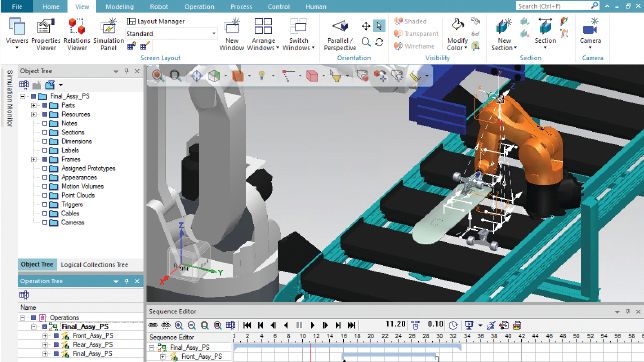Screen dimensions: 644x362
Task: Play the simulation forward
Action: coord(312,325)
